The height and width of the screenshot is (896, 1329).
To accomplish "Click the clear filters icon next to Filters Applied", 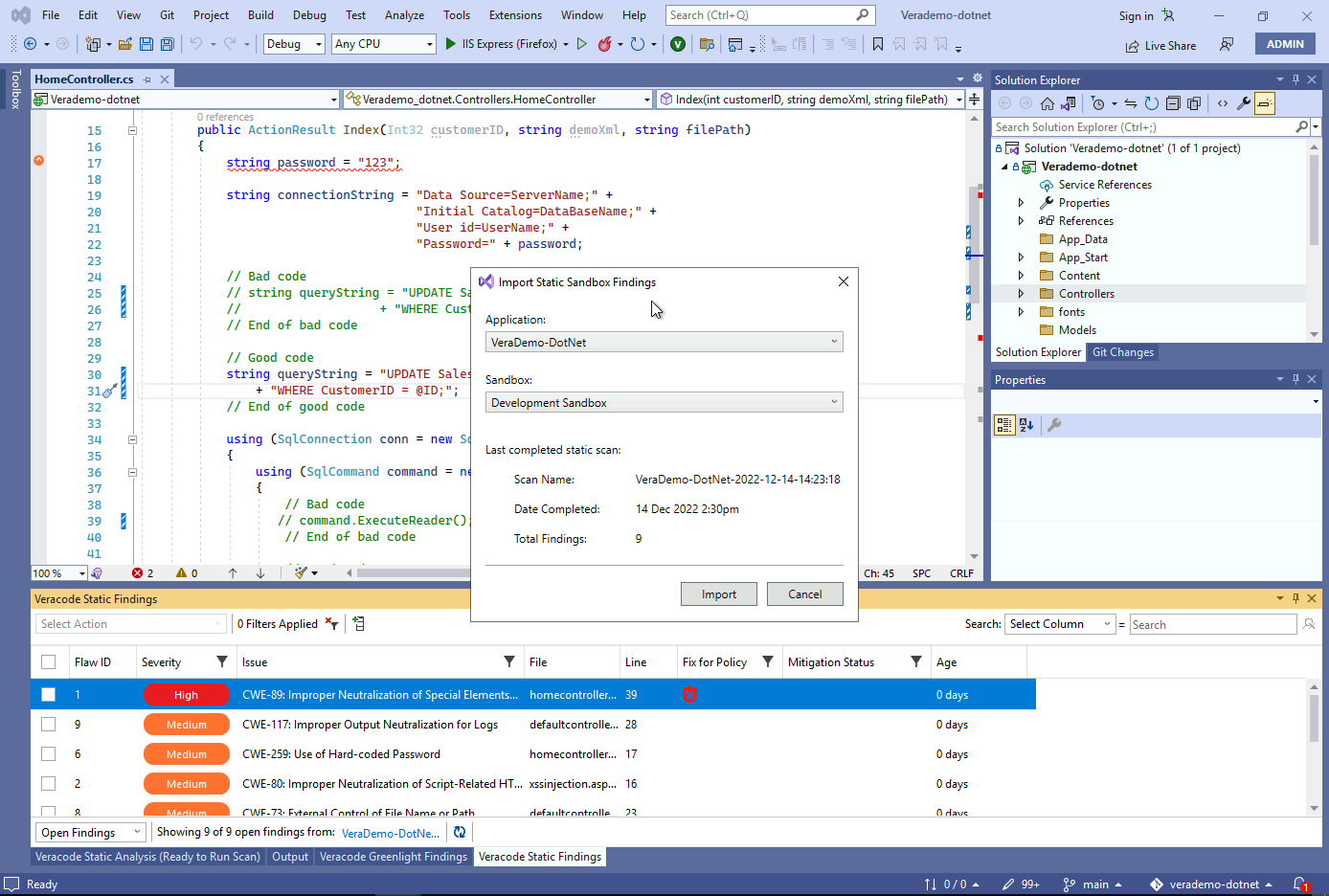I will pos(331,623).
